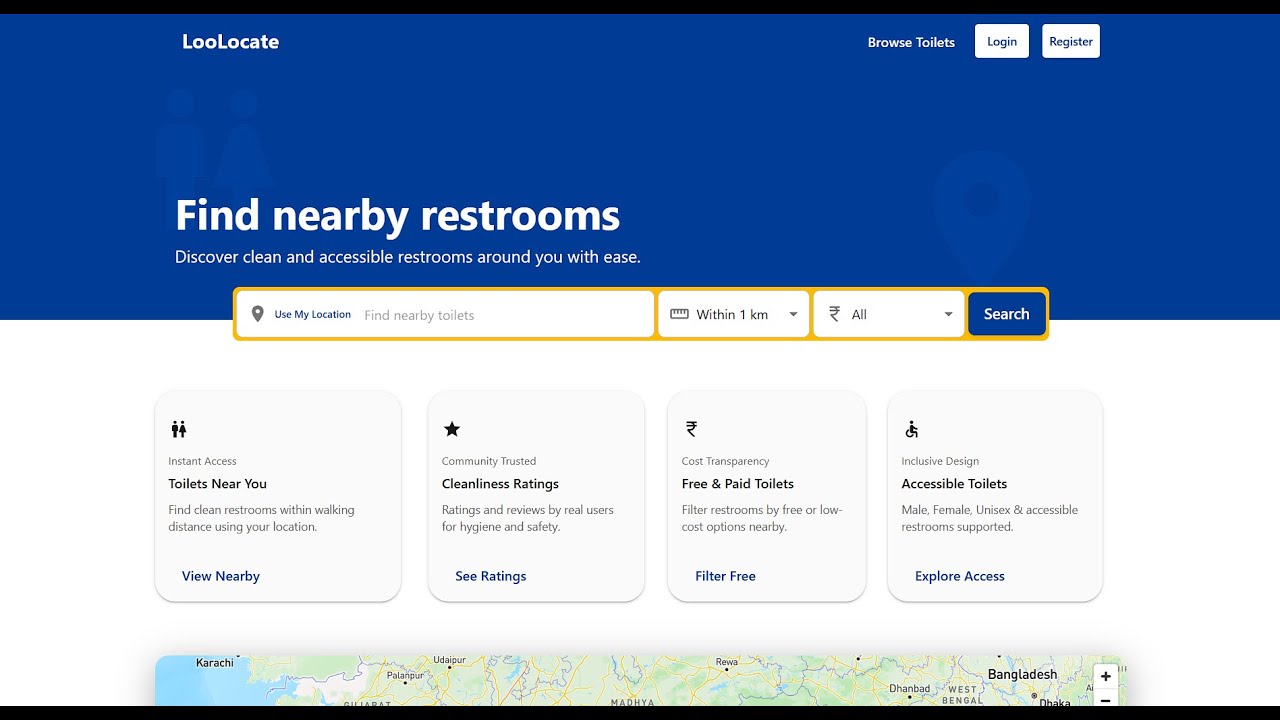Click the LooLocate logo
This screenshot has height=720, width=1280.
230,42
